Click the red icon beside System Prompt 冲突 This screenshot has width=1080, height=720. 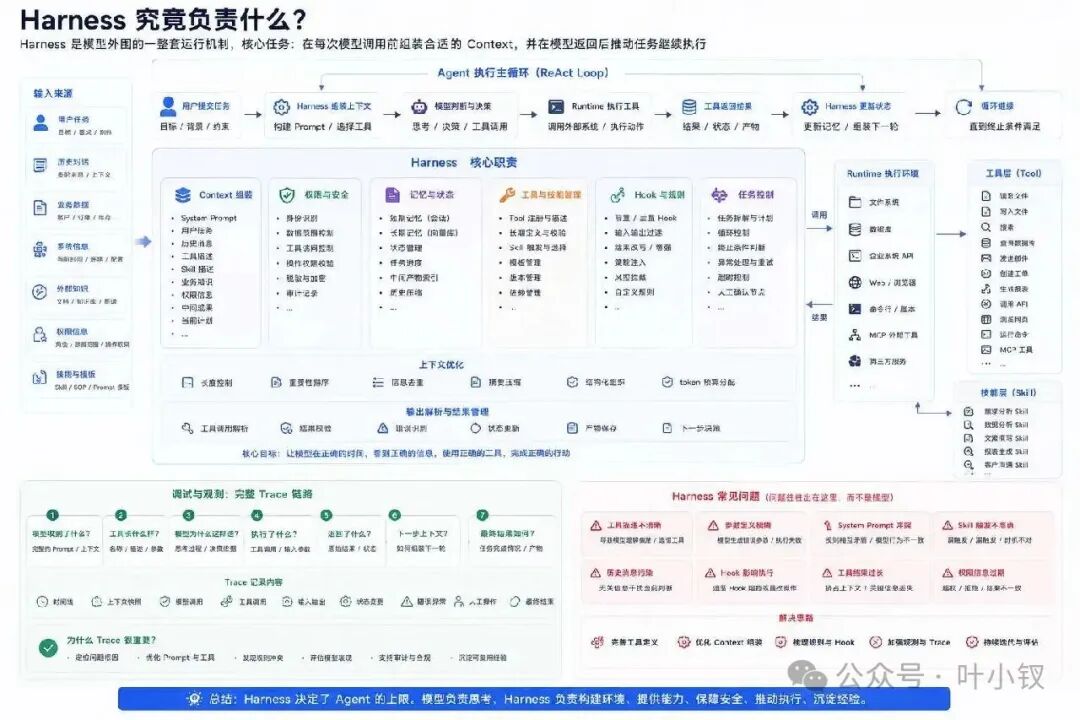tap(827, 525)
